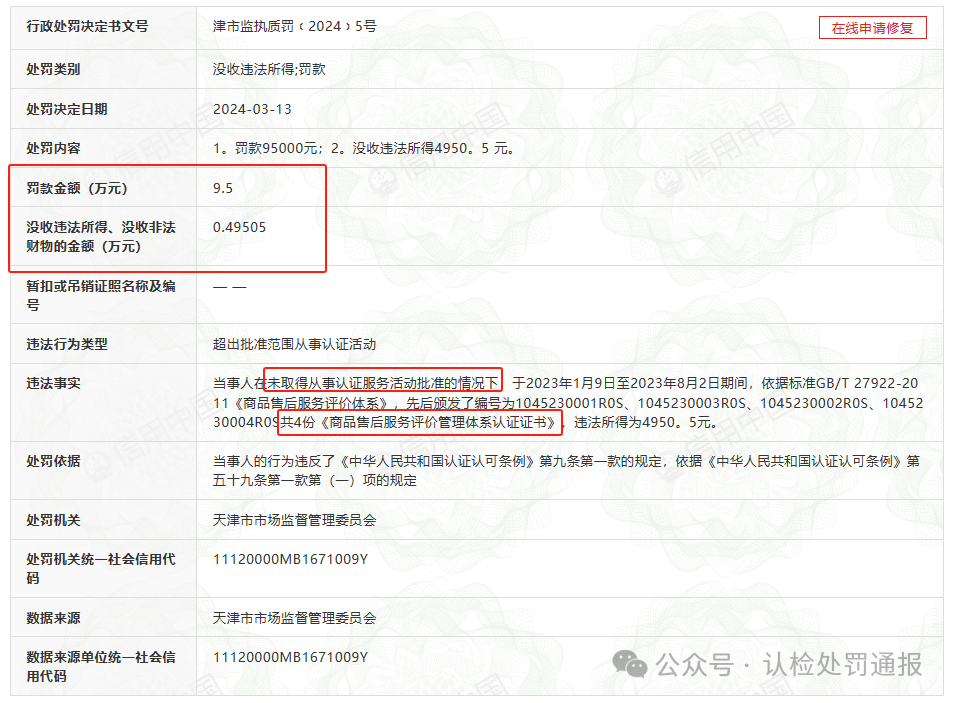The image size is (953, 703).
Task: Click the 处罚机关统一社会信用代码 label
Action: [x=101, y=568]
